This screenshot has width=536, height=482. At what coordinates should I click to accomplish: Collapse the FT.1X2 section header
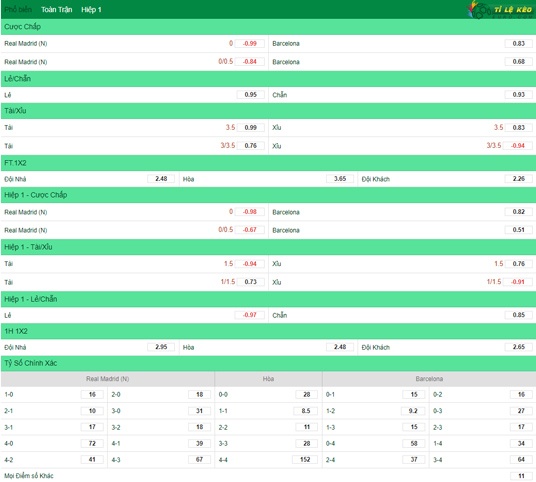tap(268, 163)
